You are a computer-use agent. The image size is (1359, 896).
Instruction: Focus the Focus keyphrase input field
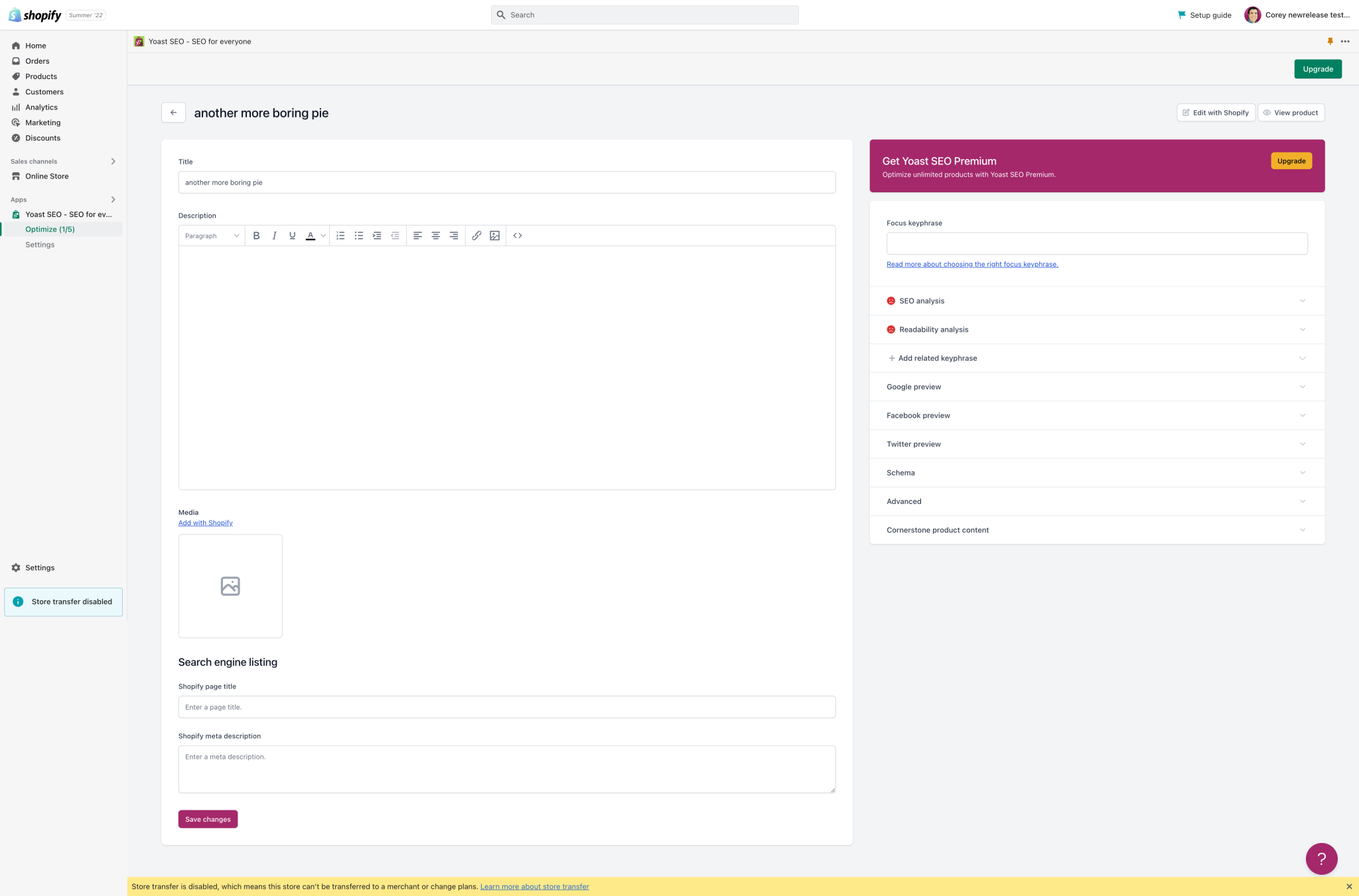pyautogui.click(x=1097, y=243)
